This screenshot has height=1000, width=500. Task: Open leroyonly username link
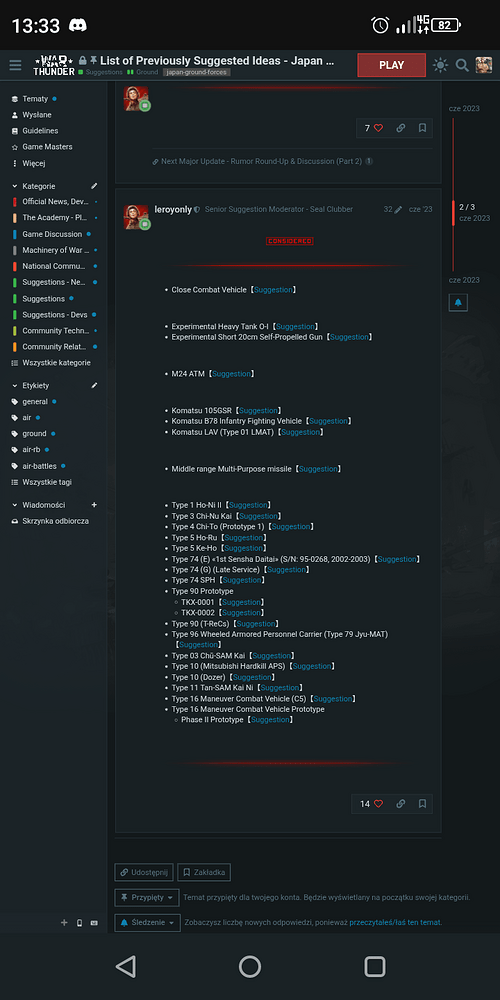pos(173,209)
